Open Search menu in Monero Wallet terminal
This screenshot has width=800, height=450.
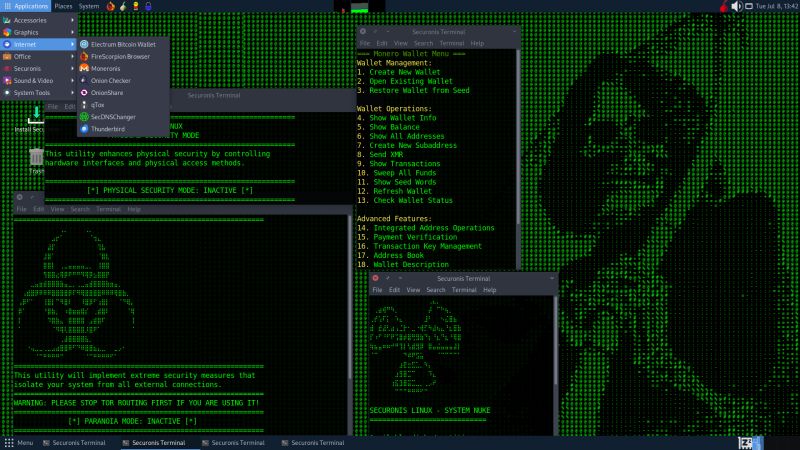pos(423,43)
